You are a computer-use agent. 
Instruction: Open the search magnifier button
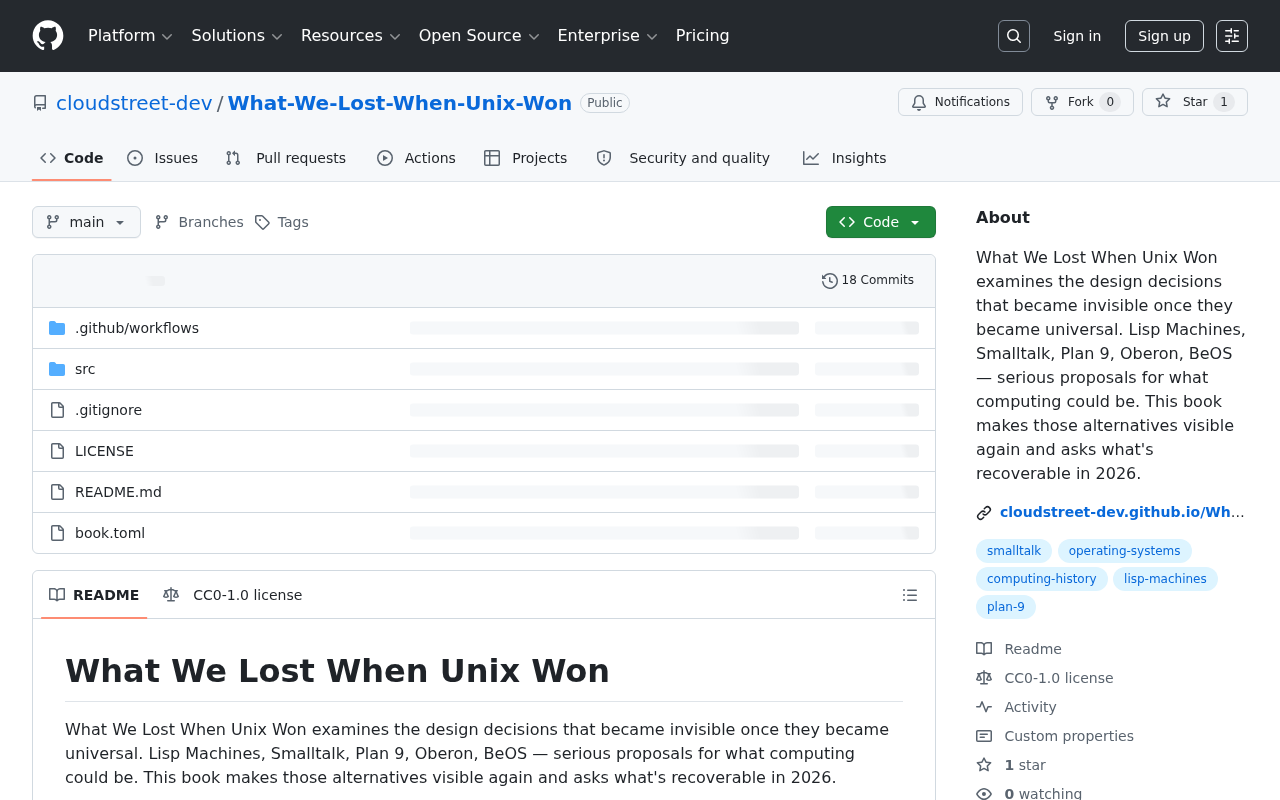pos(1014,36)
